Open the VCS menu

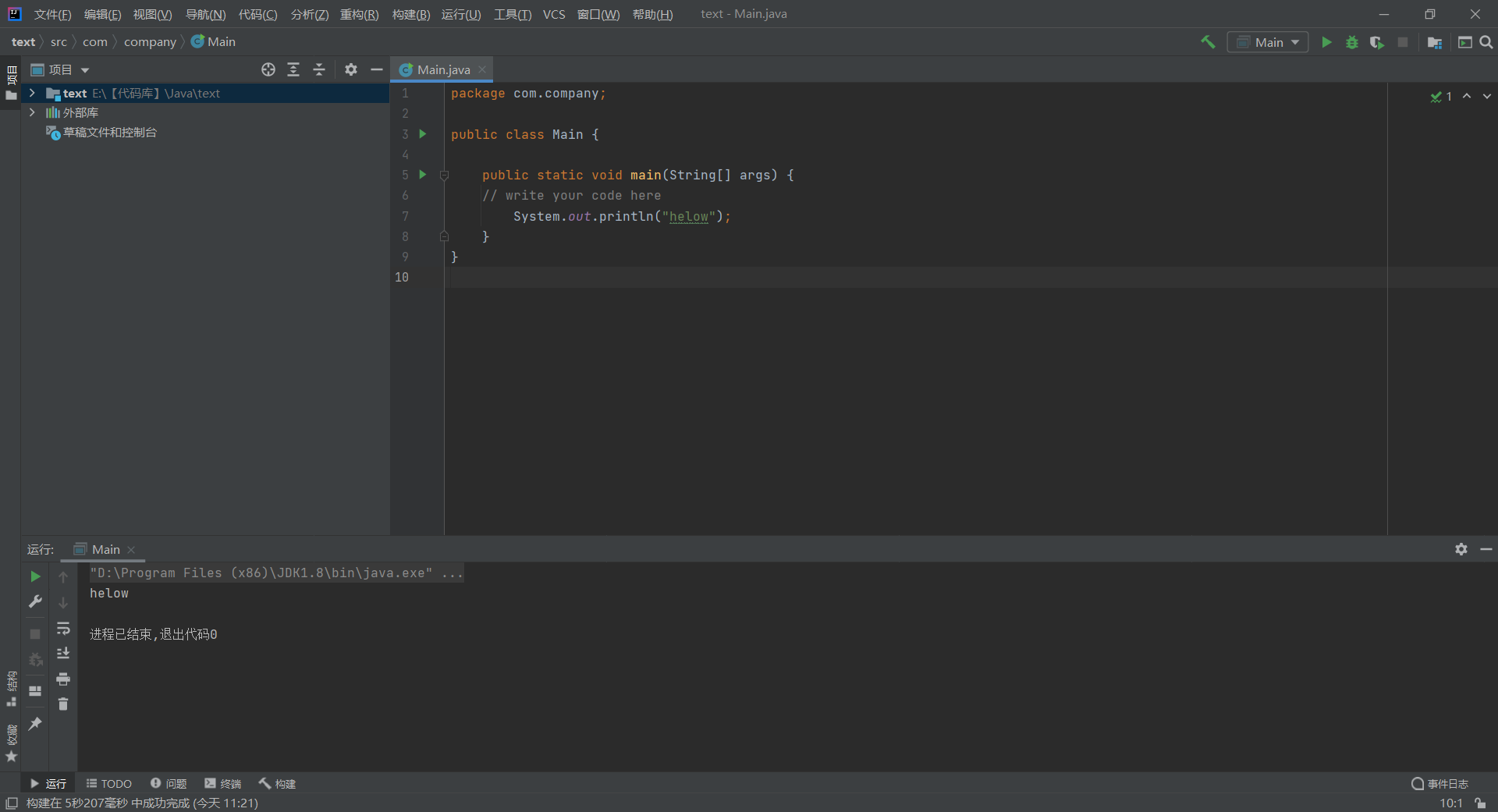coord(554,14)
